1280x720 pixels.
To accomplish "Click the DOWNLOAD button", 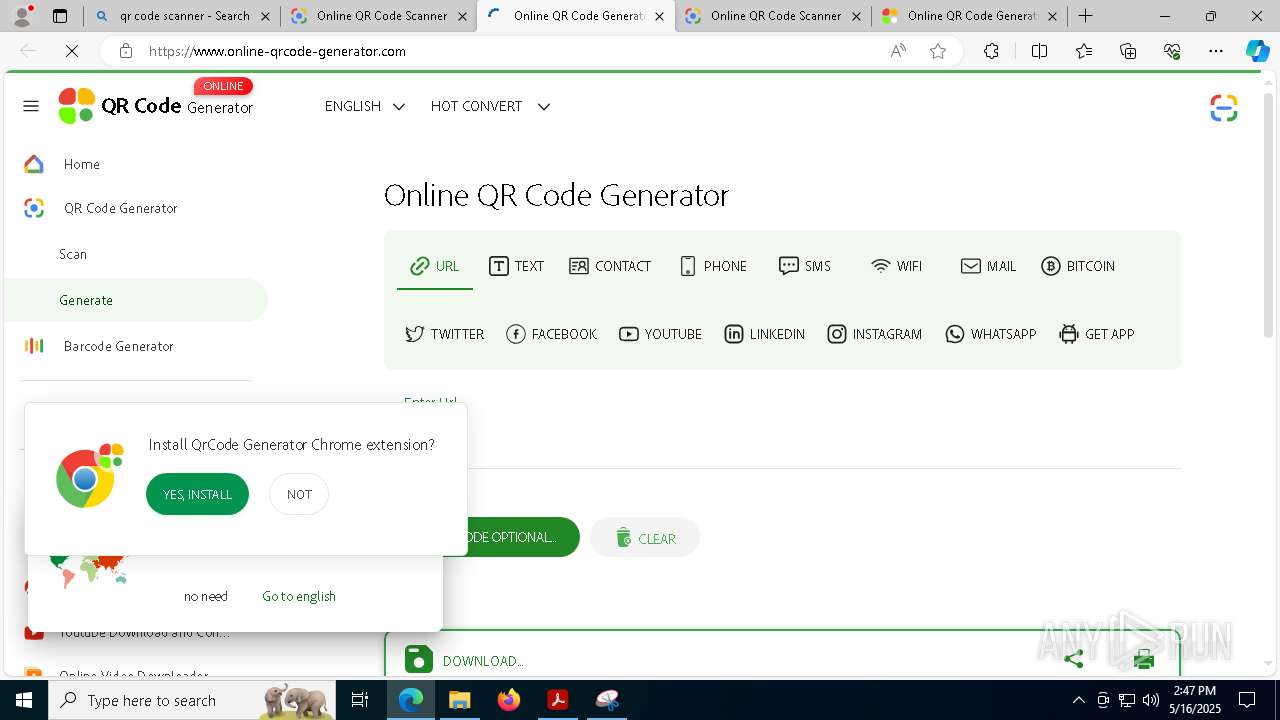I will pyautogui.click(x=464, y=660).
